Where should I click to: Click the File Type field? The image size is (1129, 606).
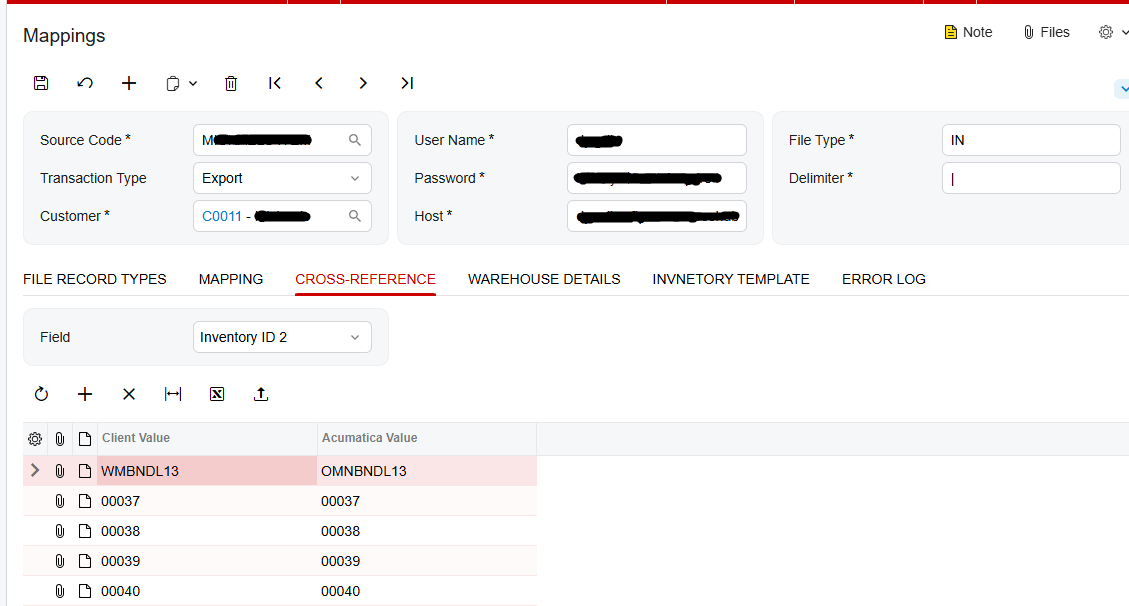[1031, 140]
